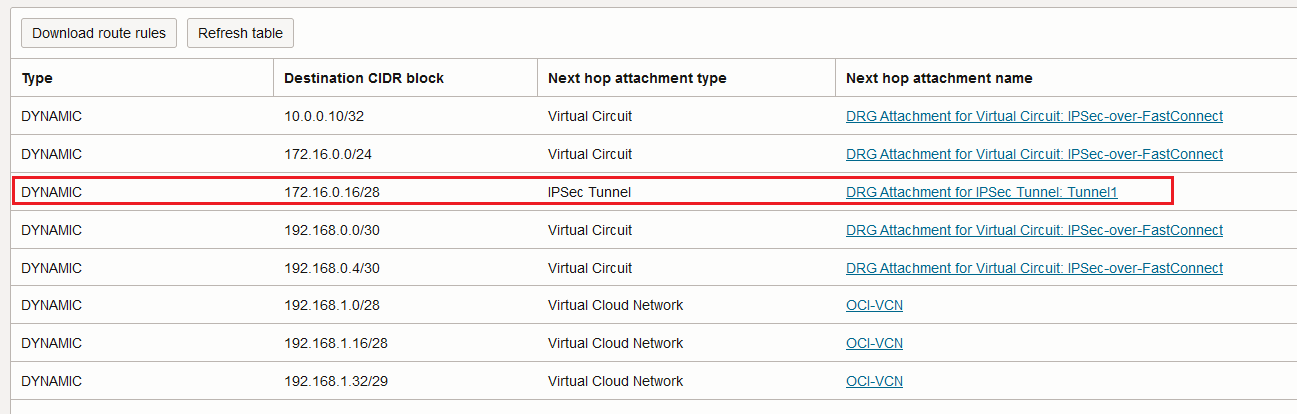This screenshot has width=1297, height=414.
Task: Open the Virtual Circuit attachment link for 192.168.0.4/30
Action: tap(1034, 268)
